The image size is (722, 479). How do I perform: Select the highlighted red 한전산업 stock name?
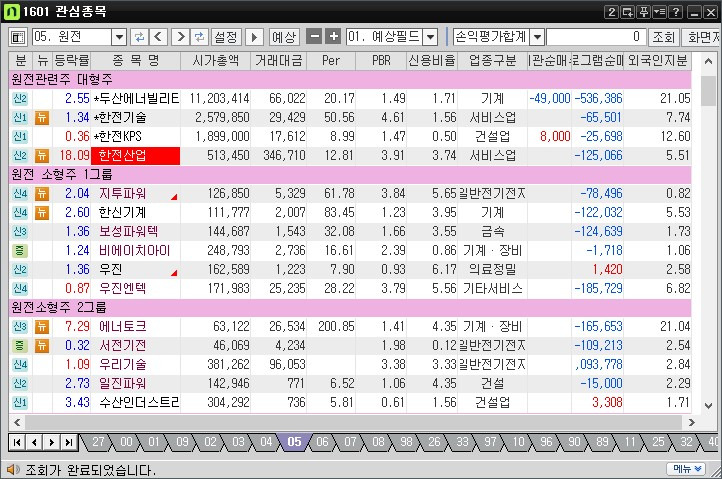coord(135,156)
